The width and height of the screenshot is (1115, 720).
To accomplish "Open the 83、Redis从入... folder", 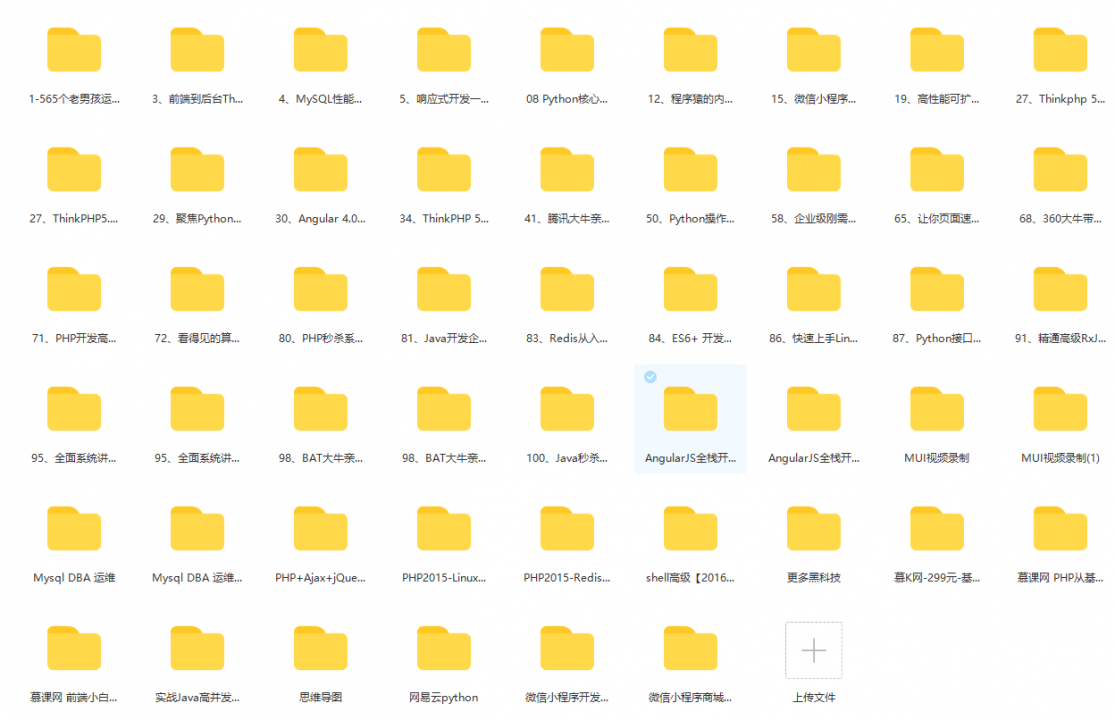I will pyautogui.click(x=567, y=289).
